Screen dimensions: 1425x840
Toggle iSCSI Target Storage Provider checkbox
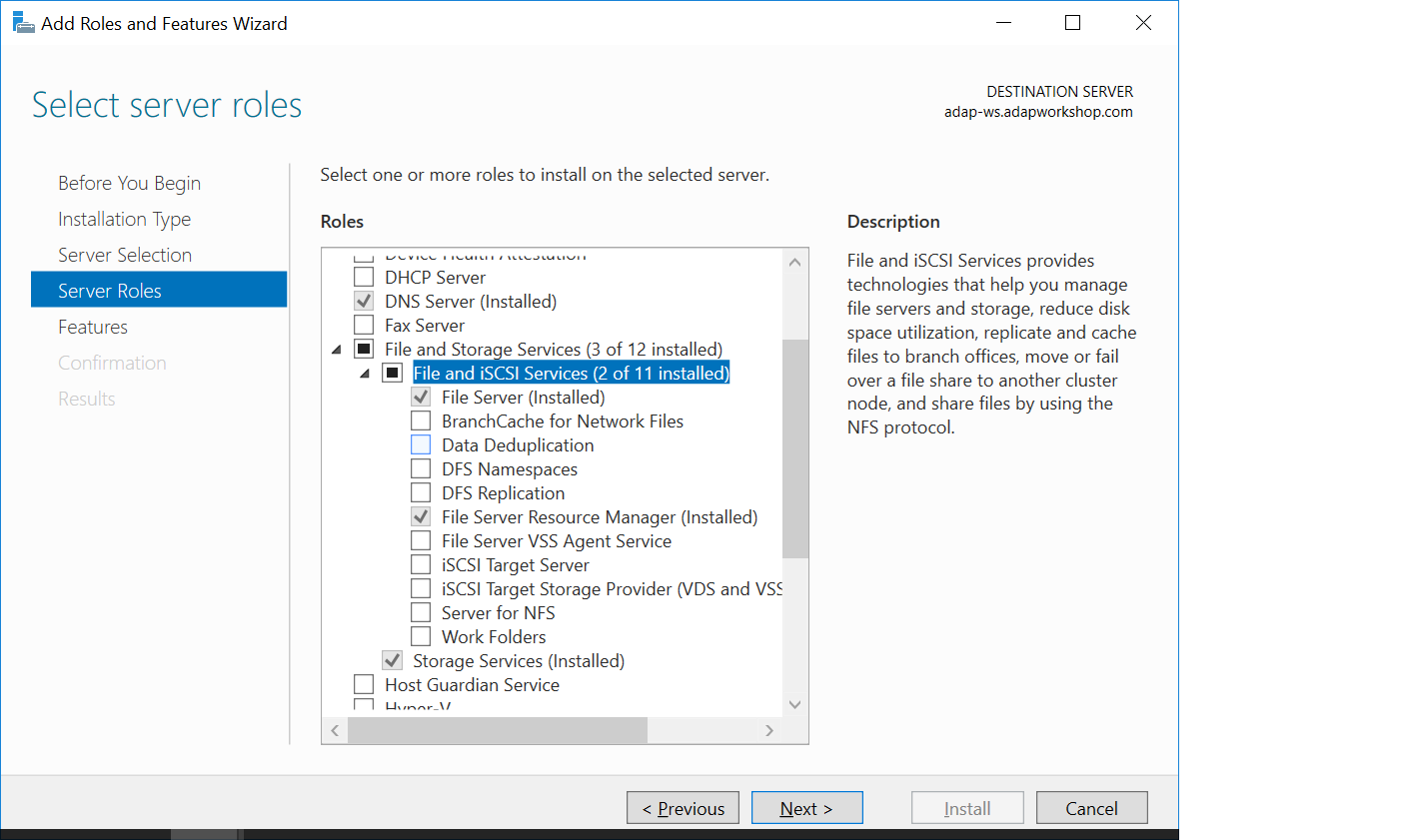point(421,588)
